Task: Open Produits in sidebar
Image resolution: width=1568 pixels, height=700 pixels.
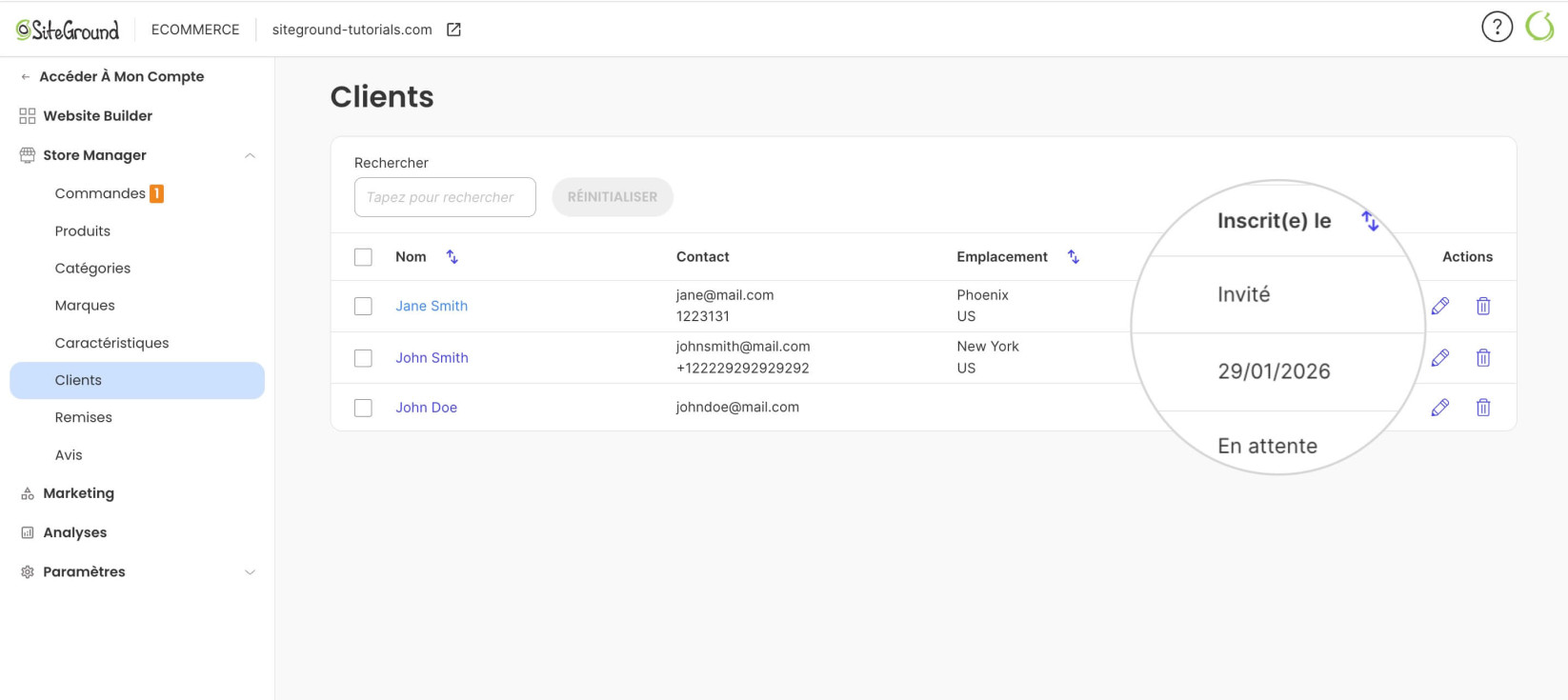Action: 83,231
